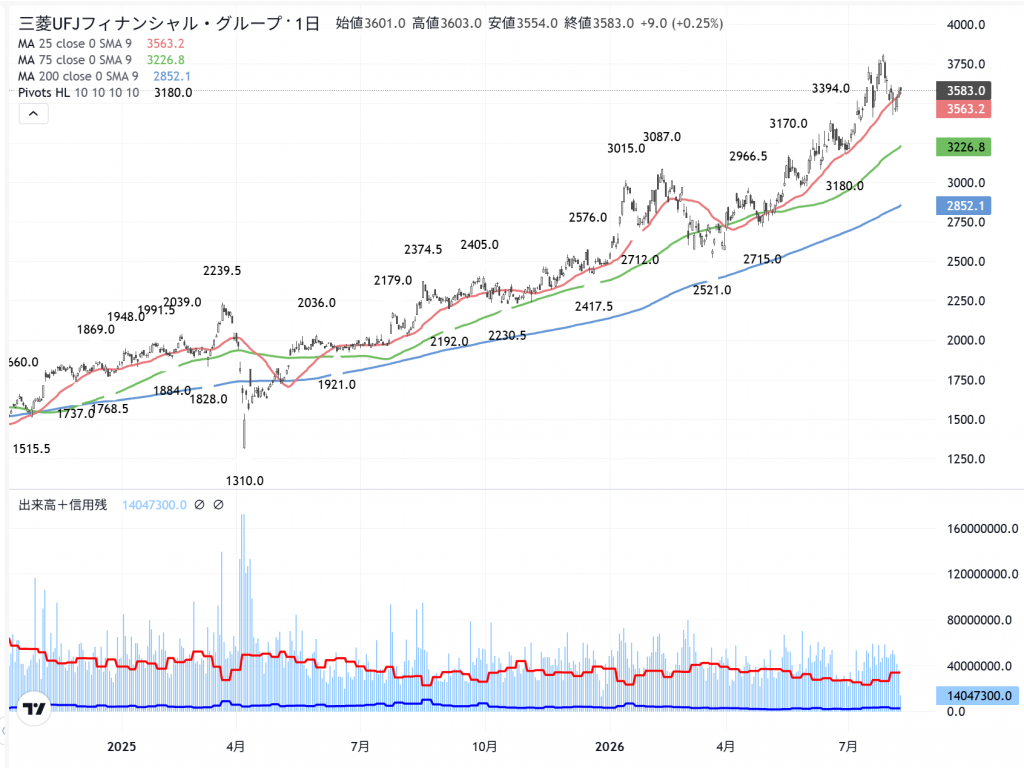Click the red MA 25 value 3563.2 in legend
This screenshot has width=1024, height=768.
coord(165,44)
